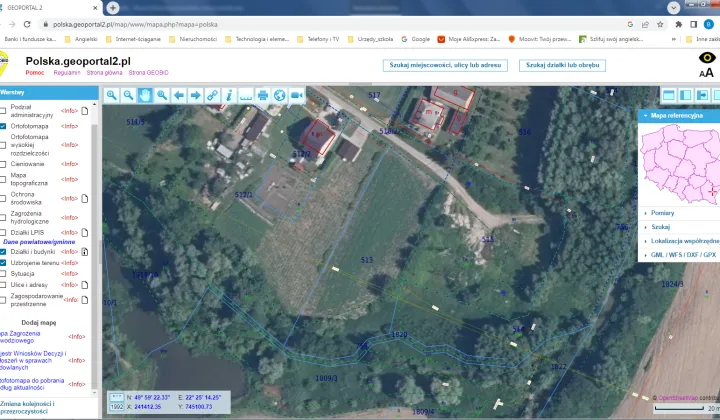Select the measure ruler tool

pyautogui.click(x=246, y=95)
